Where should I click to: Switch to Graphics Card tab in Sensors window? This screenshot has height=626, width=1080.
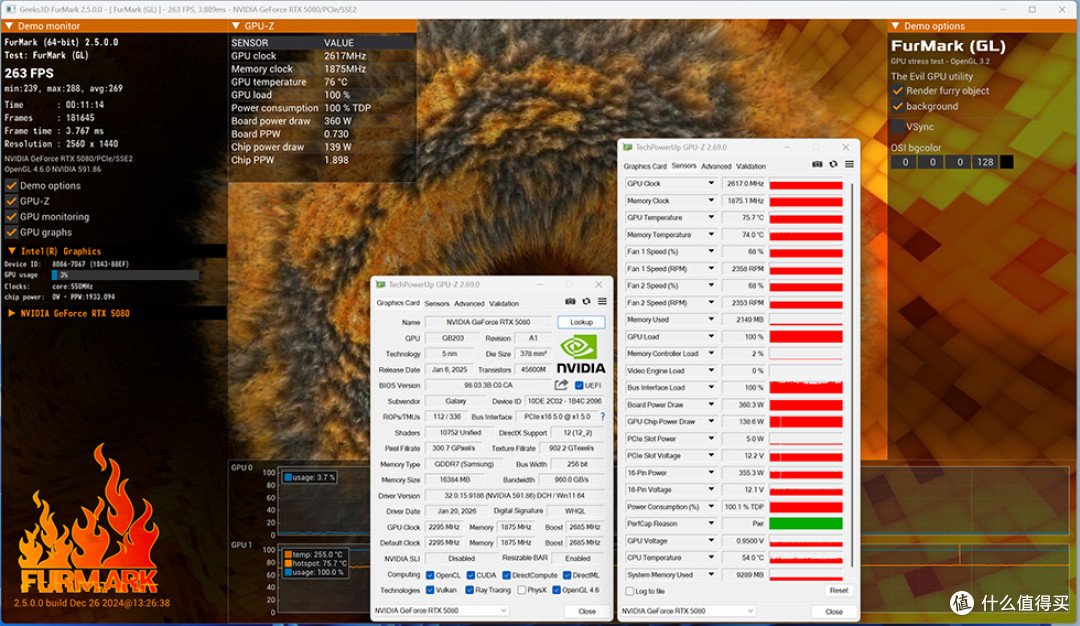645,166
